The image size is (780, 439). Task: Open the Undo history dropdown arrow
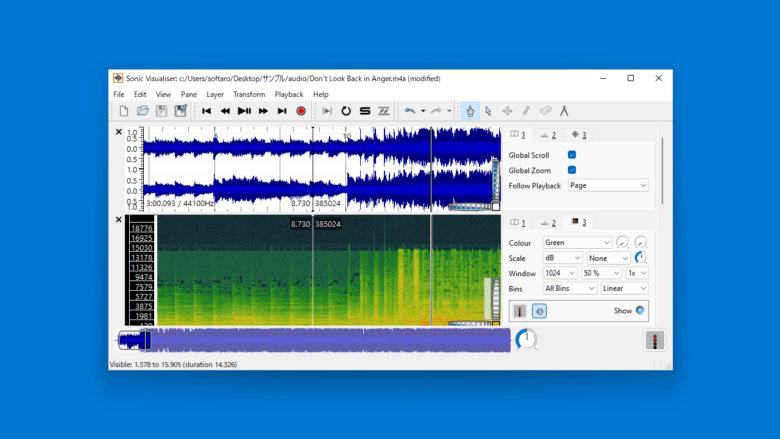pos(423,111)
